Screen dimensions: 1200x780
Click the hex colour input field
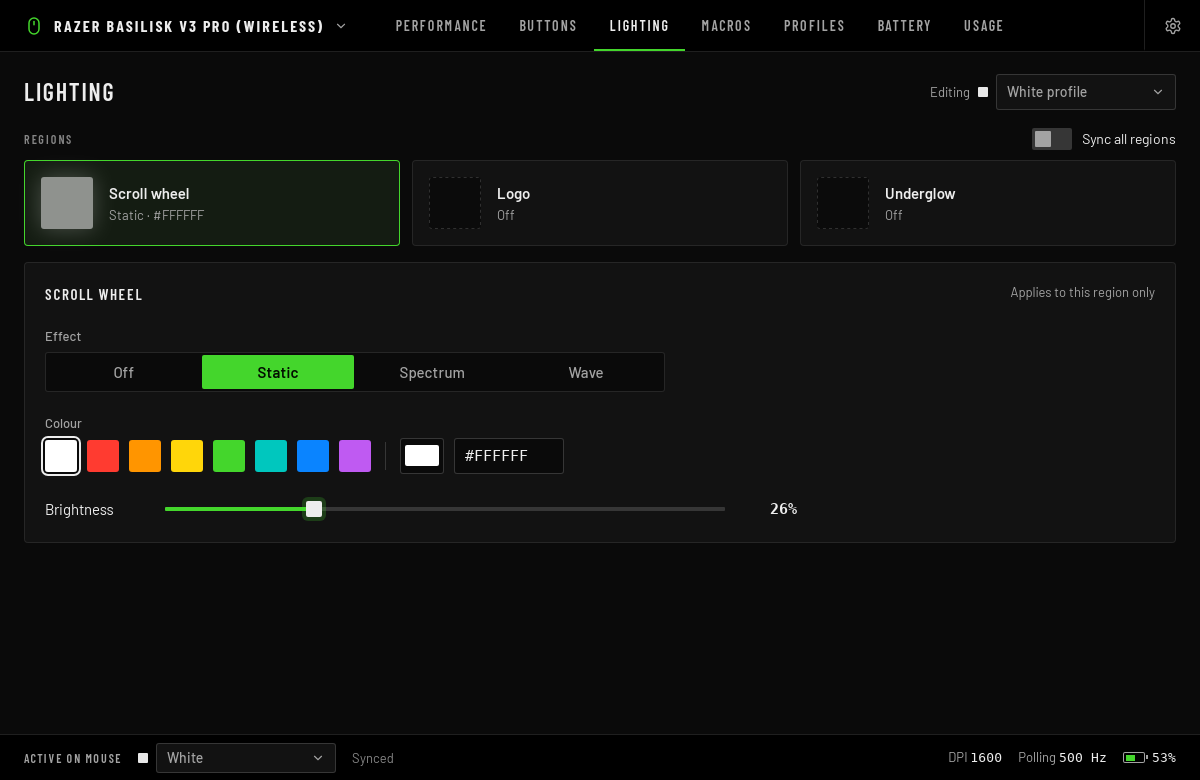click(509, 456)
